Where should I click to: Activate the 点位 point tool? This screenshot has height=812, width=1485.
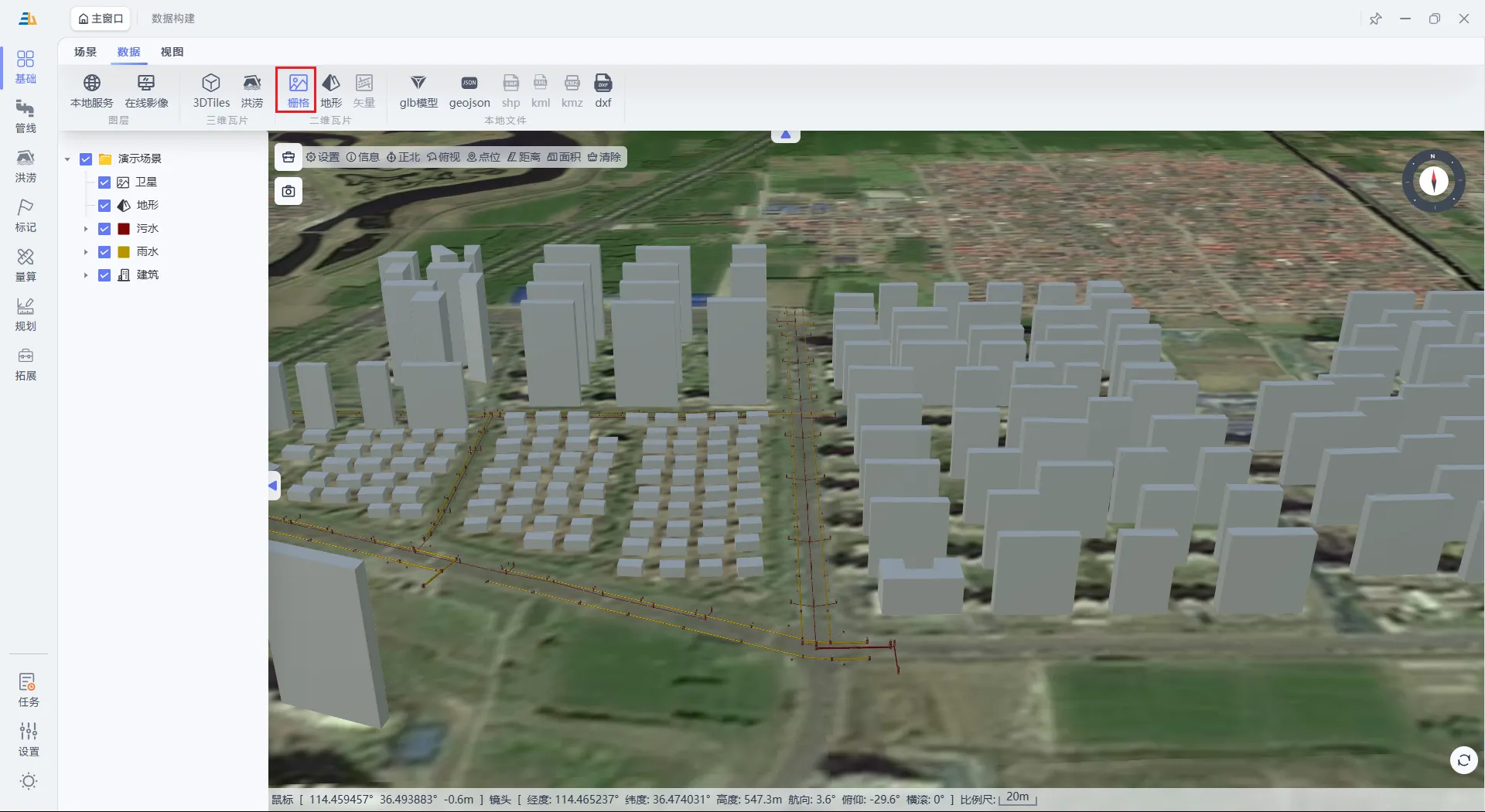(x=483, y=157)
